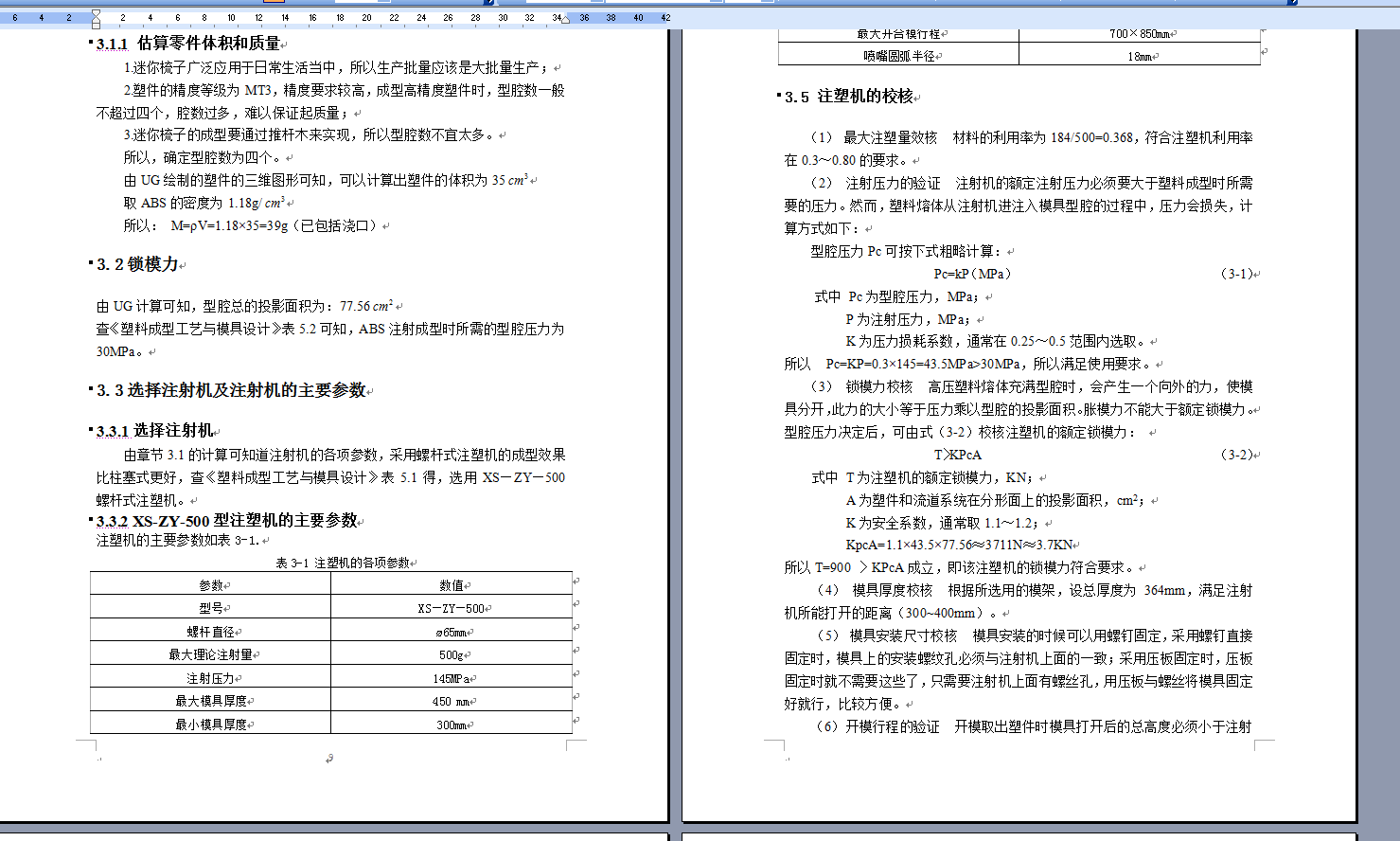Click the table cell "300mm"
Image resolution: width=1400 pixels, height=841 pixels.
[x=452, y=724]
